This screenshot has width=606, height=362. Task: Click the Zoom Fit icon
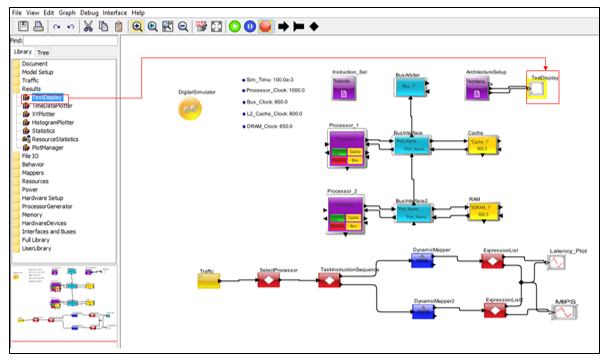(168, 26)
